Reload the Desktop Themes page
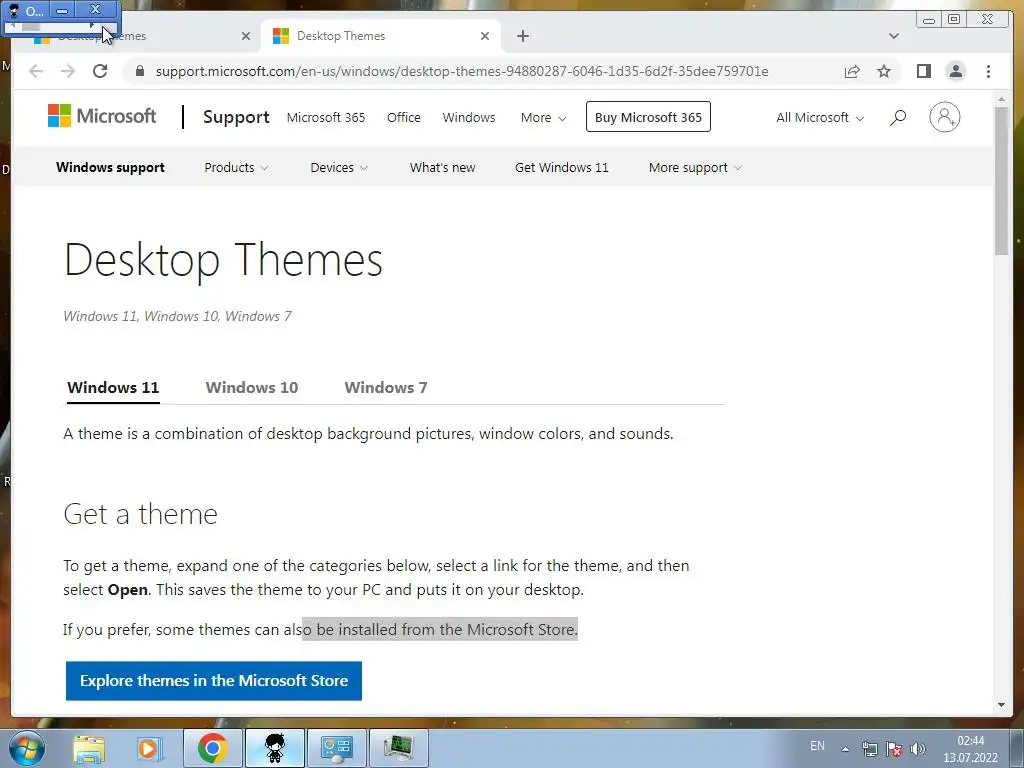The width and height of the screenshot is (1024, 768). coord(100,71)
